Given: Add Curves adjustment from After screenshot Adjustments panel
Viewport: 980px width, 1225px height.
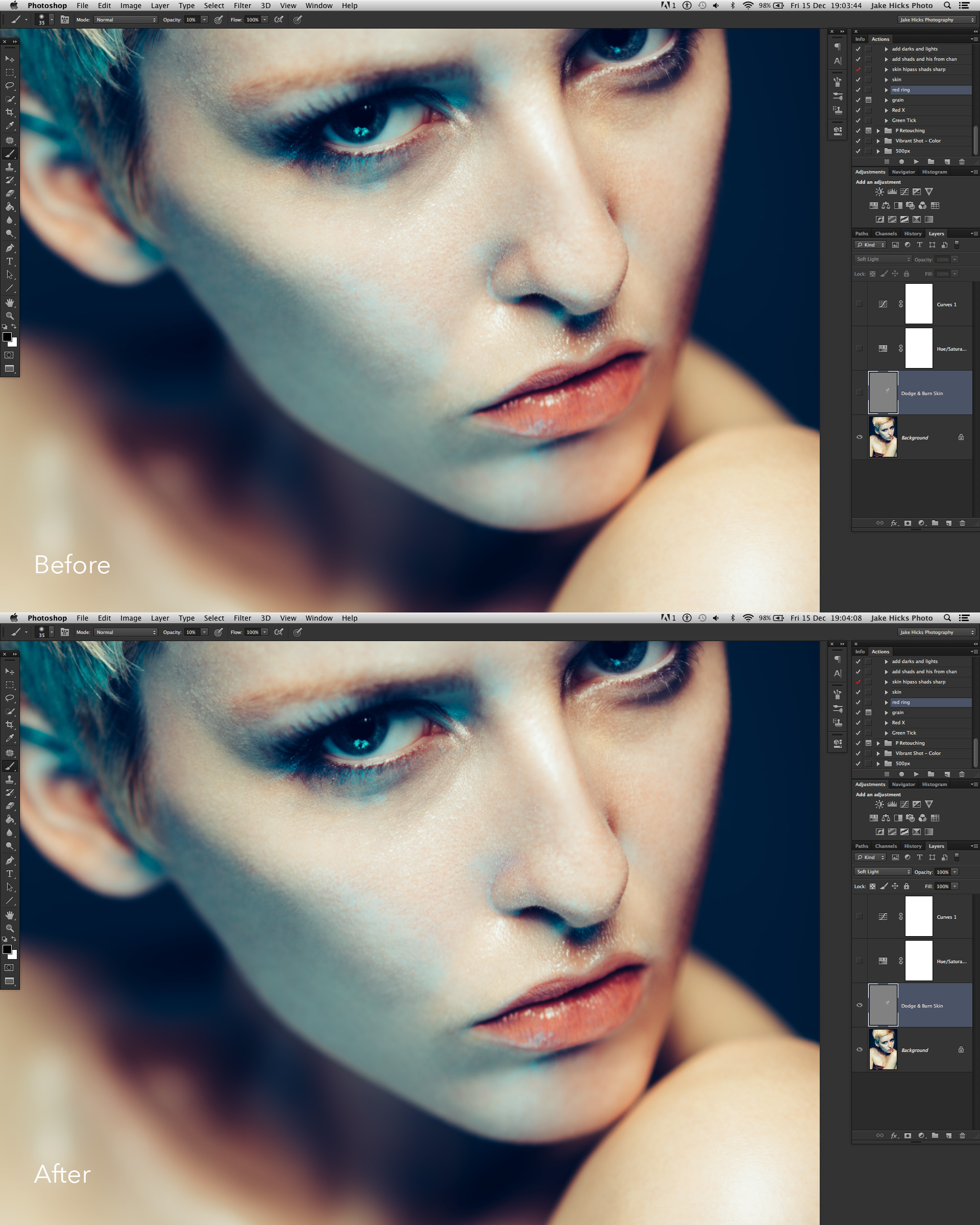Looking at the screenshot, I should pos(904,804).
